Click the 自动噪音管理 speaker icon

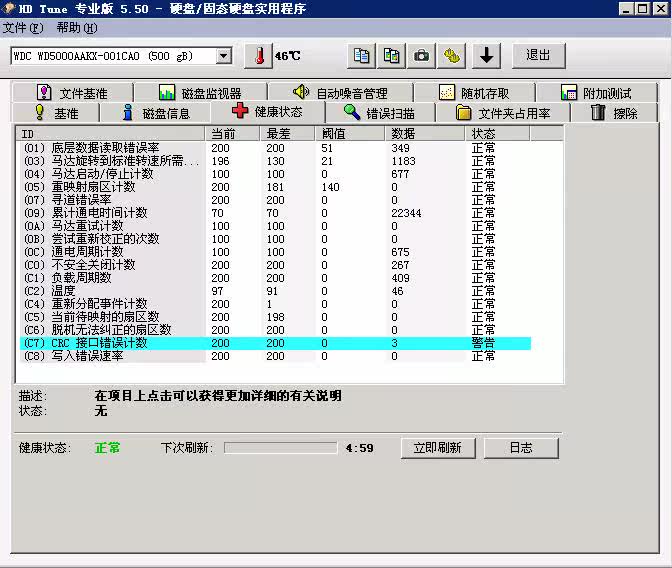[x=301, y=91]
